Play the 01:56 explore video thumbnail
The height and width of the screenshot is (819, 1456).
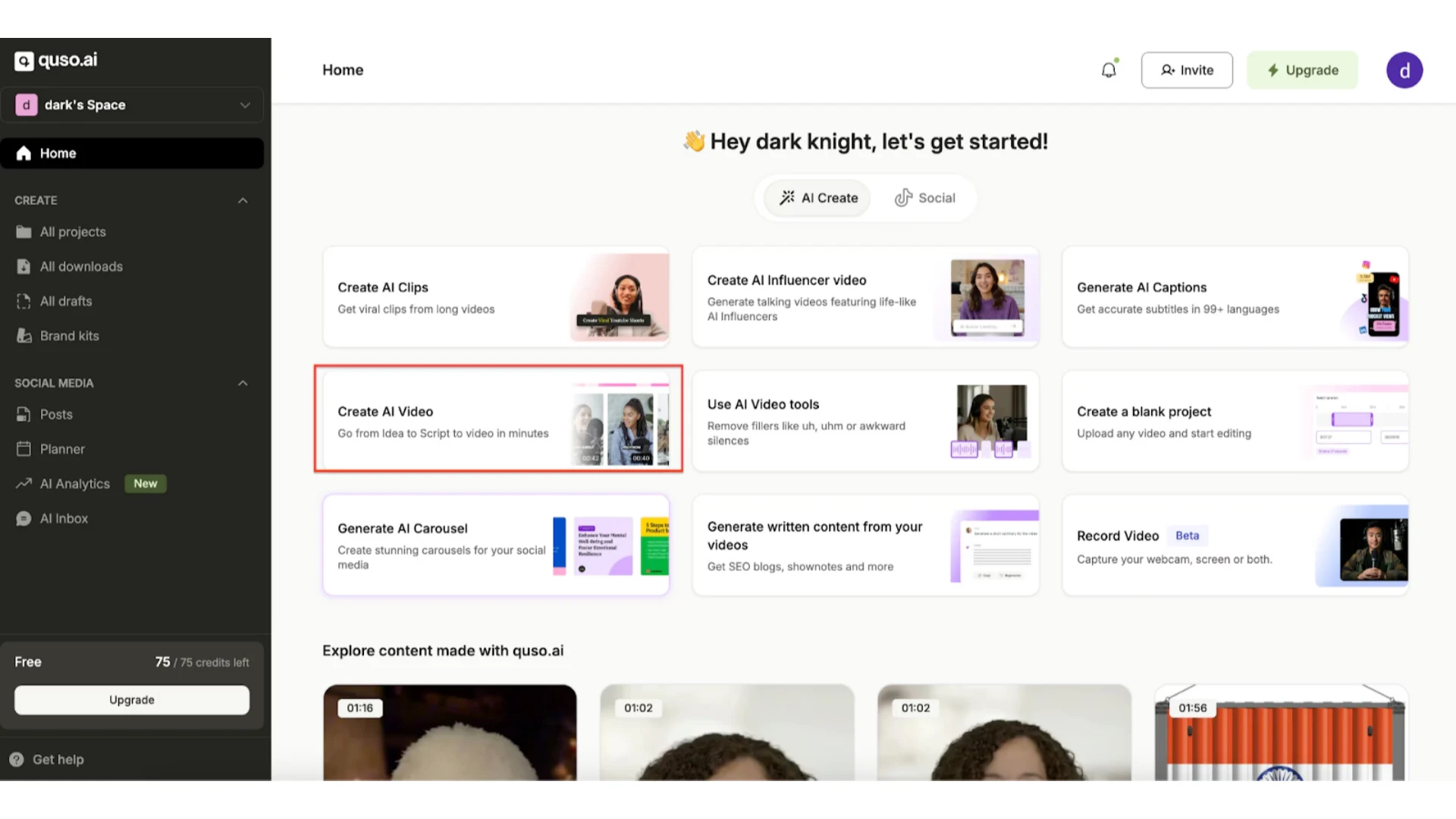click(1282, 733)
